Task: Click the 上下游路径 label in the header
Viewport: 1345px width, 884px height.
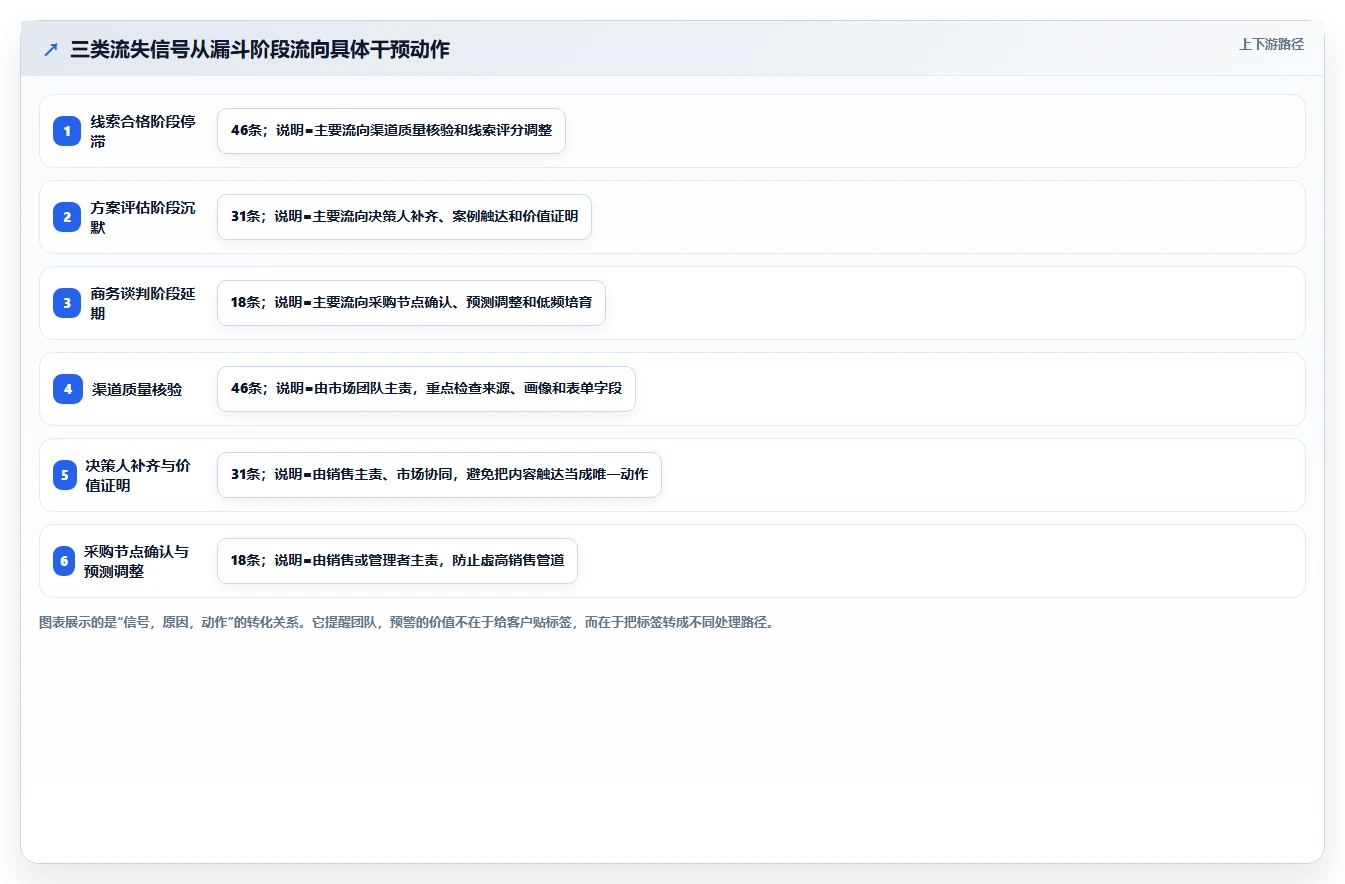Action: (x=1271, y=44)
